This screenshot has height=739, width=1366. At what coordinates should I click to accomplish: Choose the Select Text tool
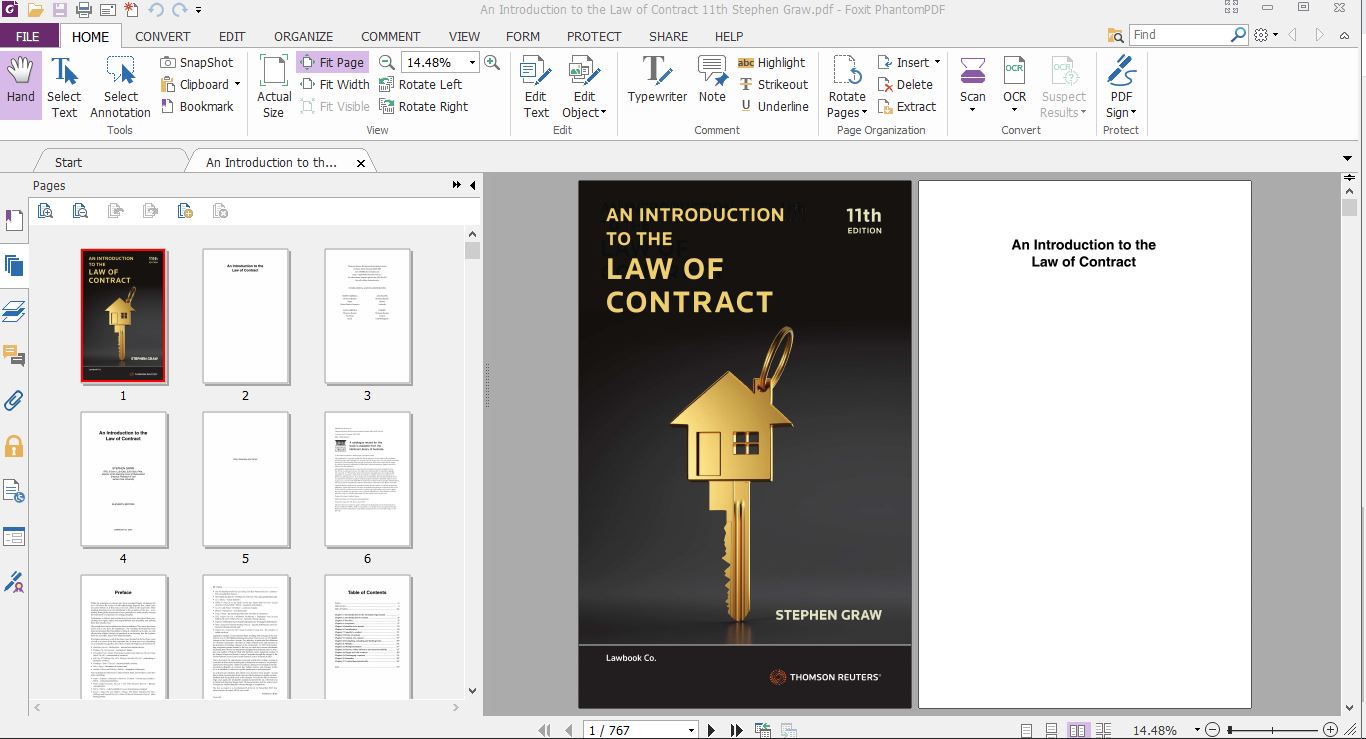[64, 87]
